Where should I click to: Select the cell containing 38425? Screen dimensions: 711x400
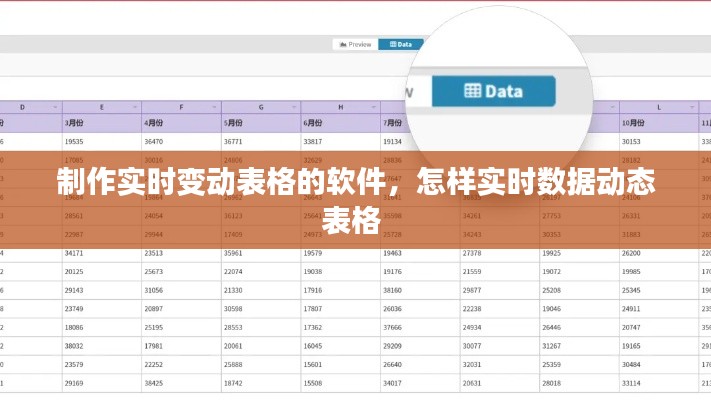pos(154,382)
